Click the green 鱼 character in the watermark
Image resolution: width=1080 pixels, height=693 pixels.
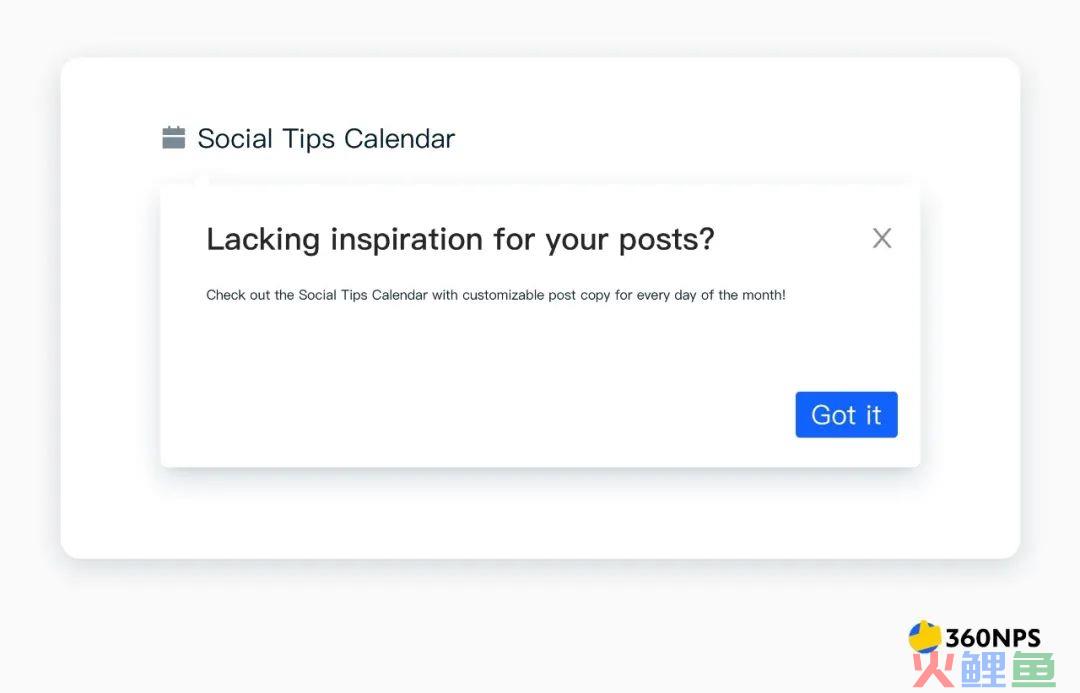(1032, 668)
